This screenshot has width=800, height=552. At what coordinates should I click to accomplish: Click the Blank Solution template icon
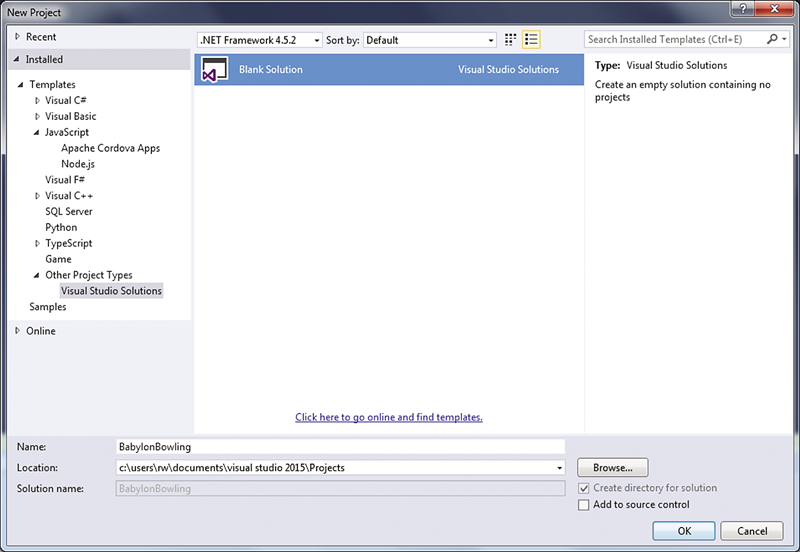215,69
